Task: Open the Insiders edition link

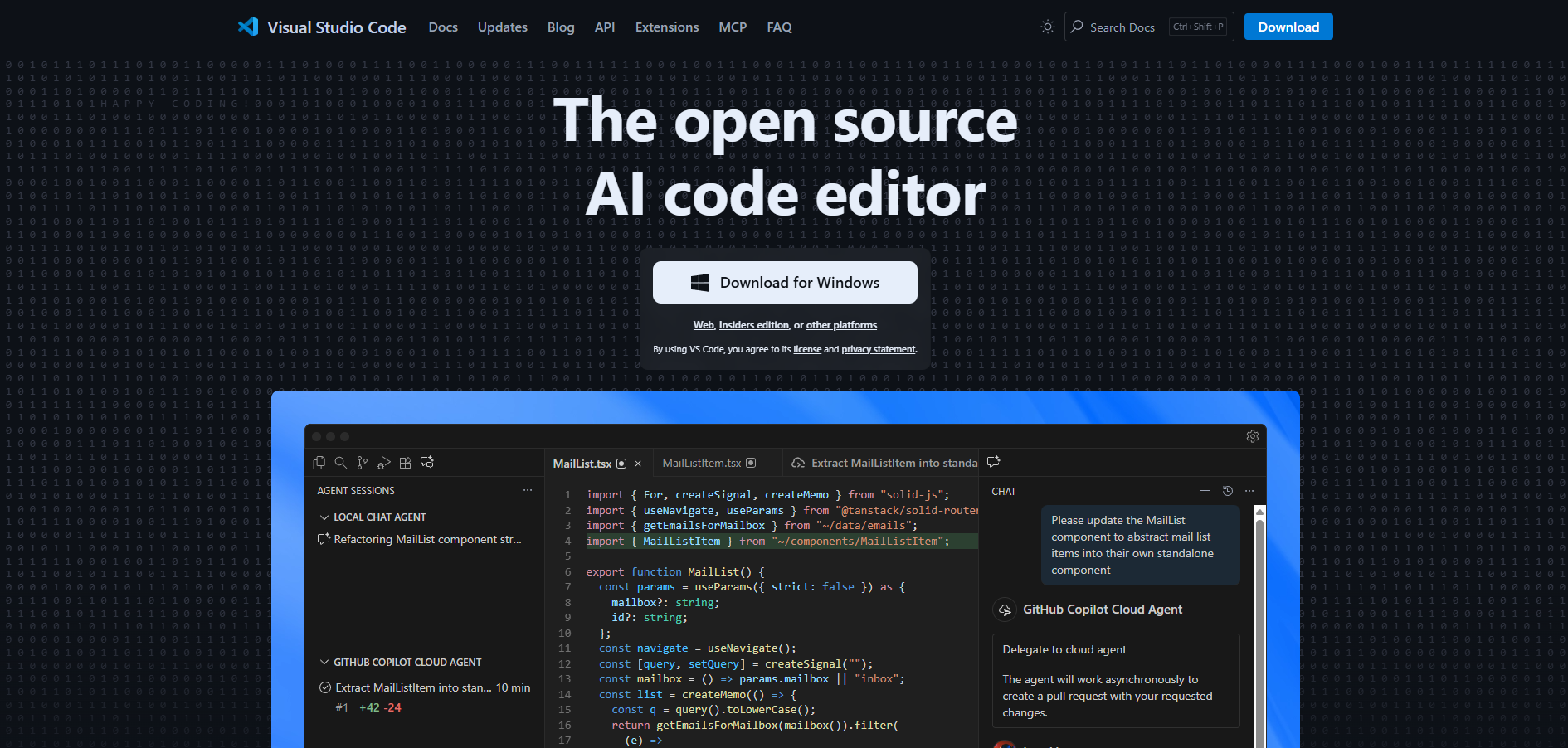Action: 753,325
